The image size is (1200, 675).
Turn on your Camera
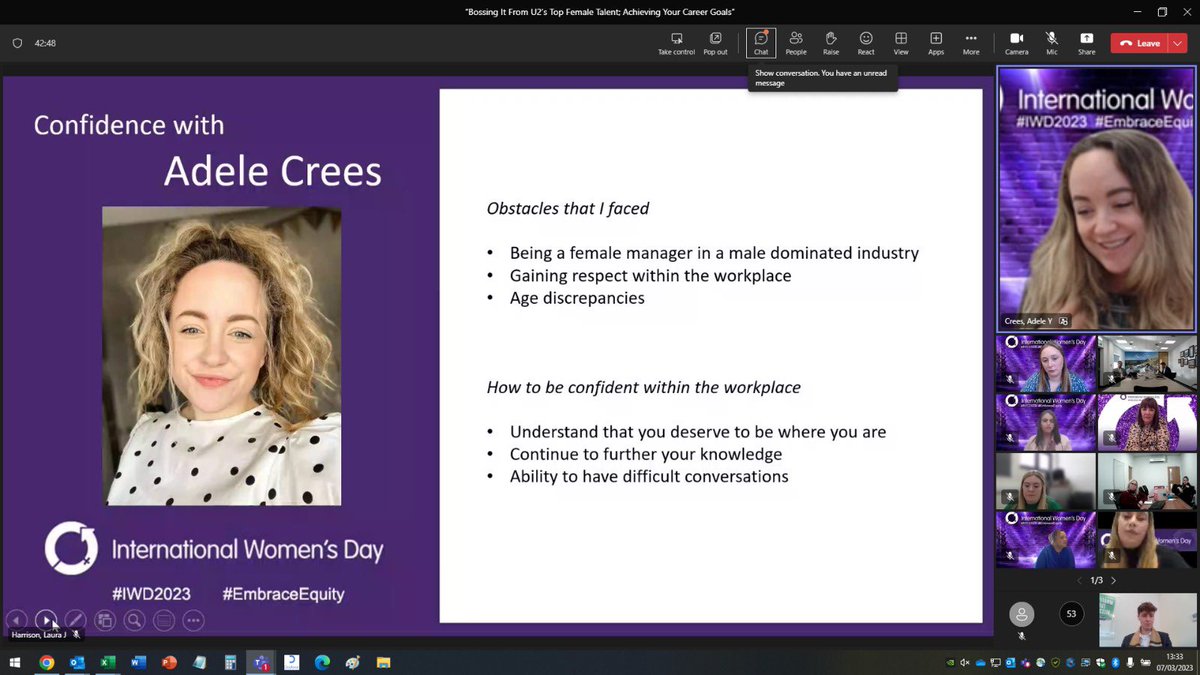(x=1016, y=42)
